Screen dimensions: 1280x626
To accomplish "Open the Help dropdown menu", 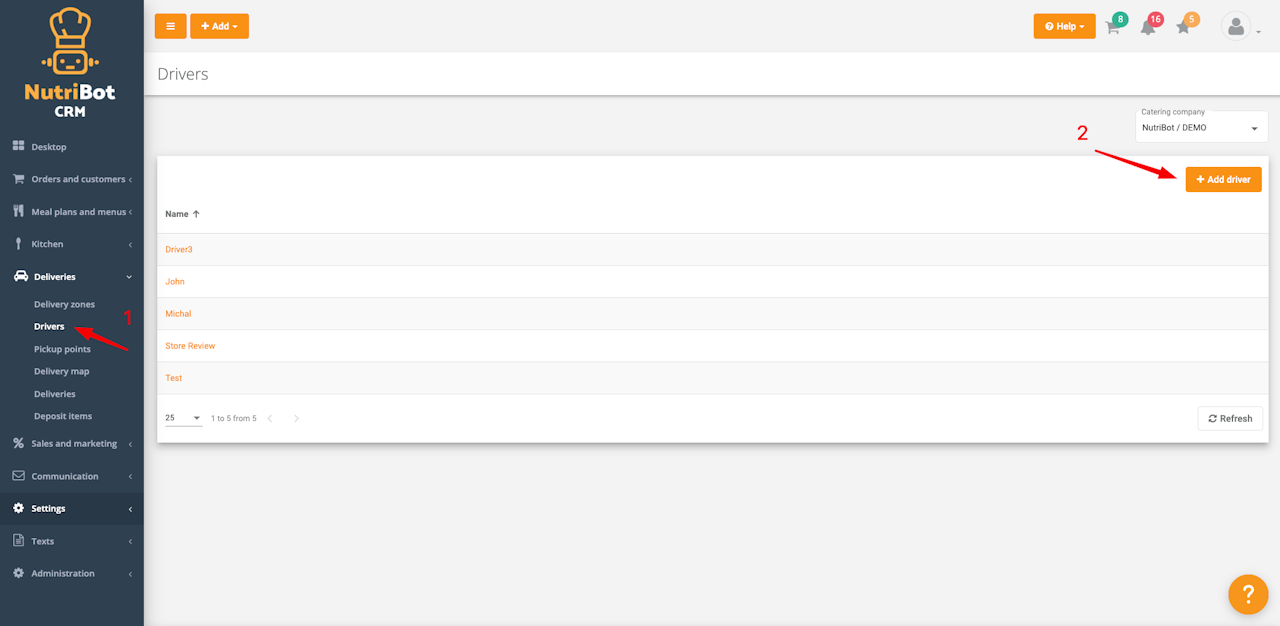I will pos(1064,26).
